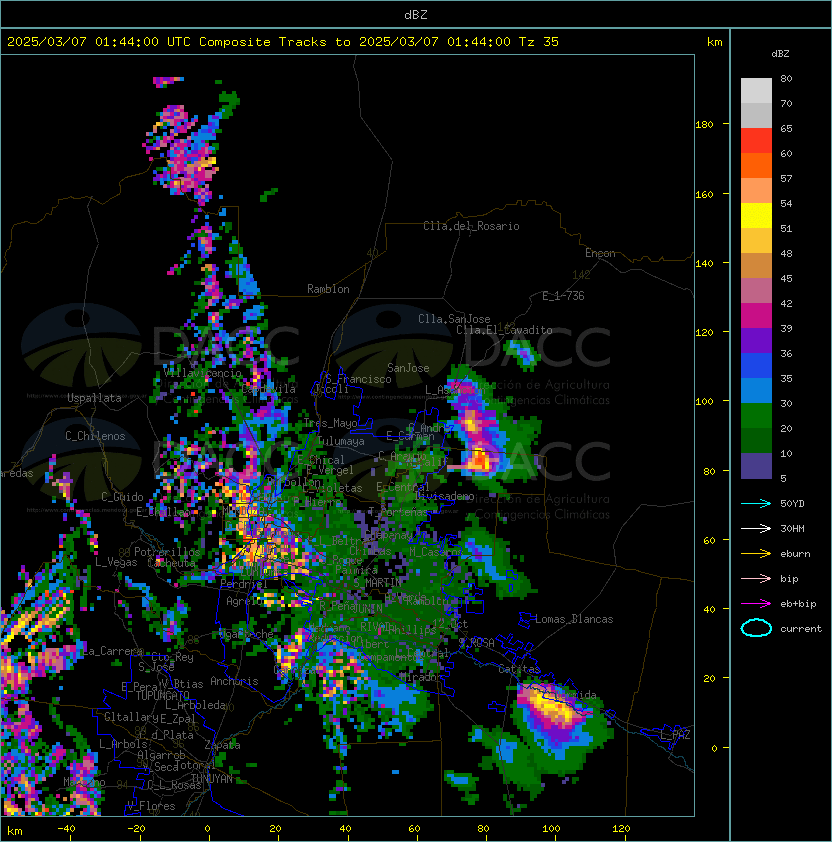Click the 'La_Carrera' map label

[113, 651]
